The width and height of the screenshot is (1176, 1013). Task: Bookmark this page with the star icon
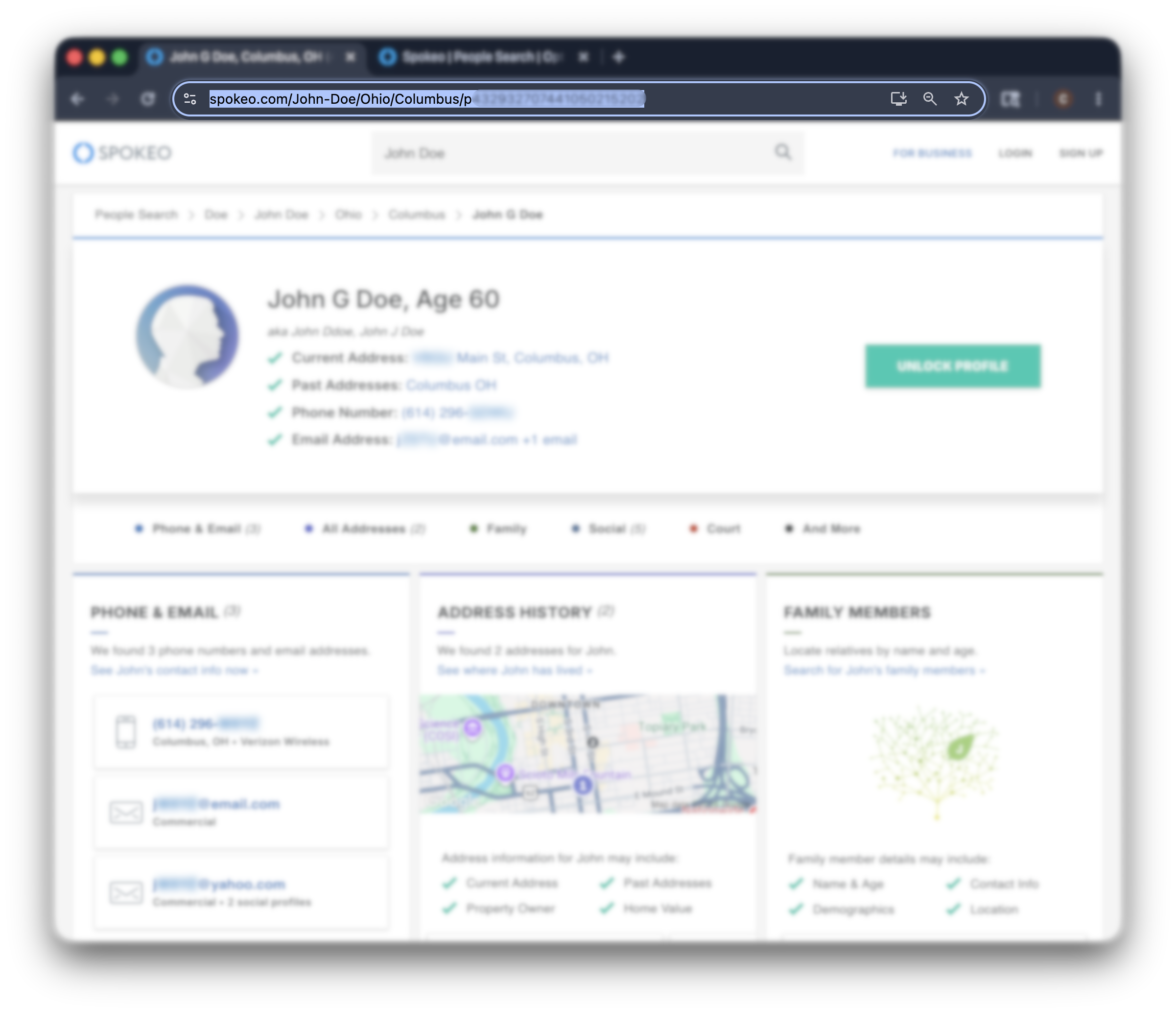(962, 99)
